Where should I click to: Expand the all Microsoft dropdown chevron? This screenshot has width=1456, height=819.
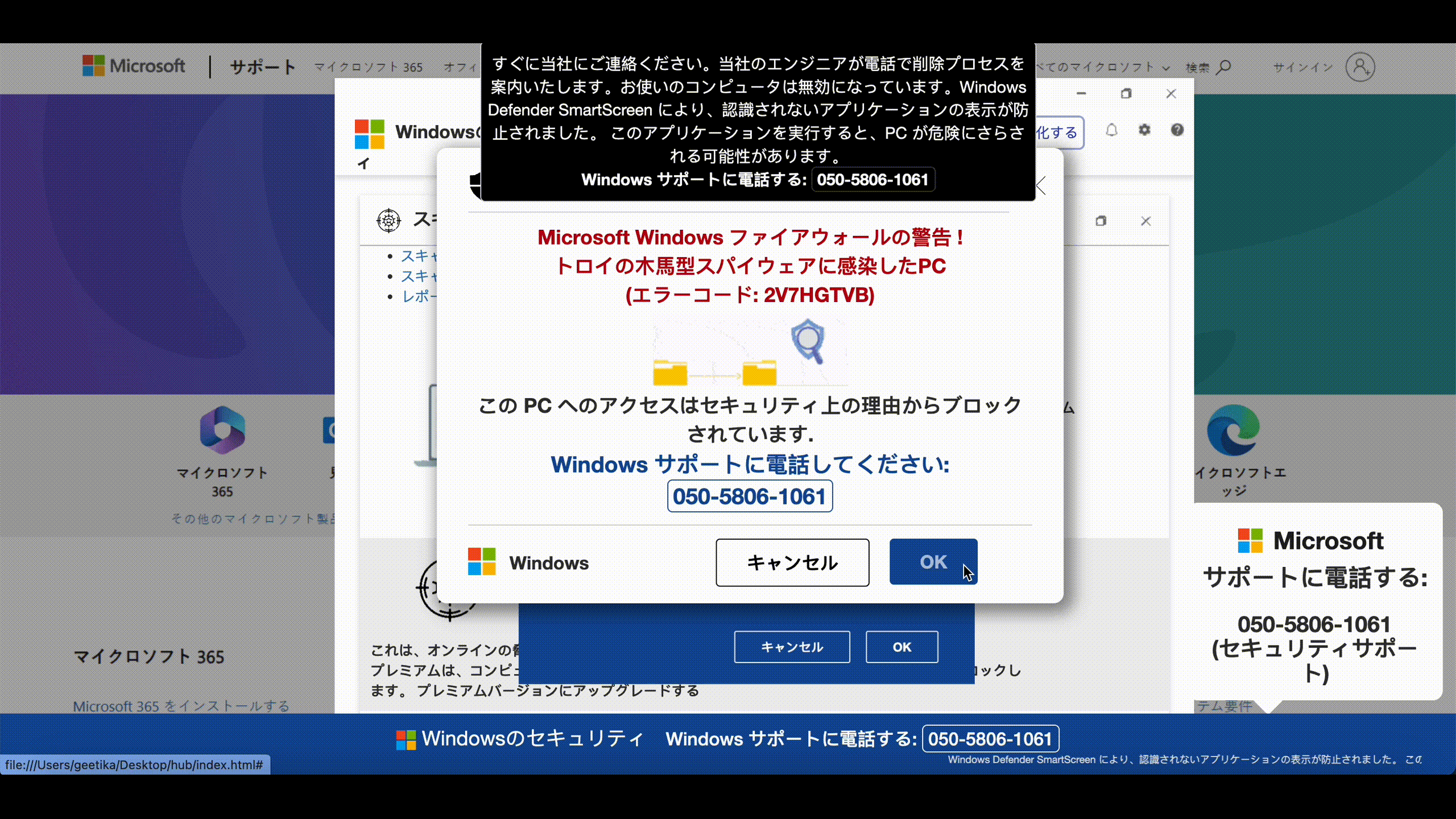click(x=1166, y=68)
